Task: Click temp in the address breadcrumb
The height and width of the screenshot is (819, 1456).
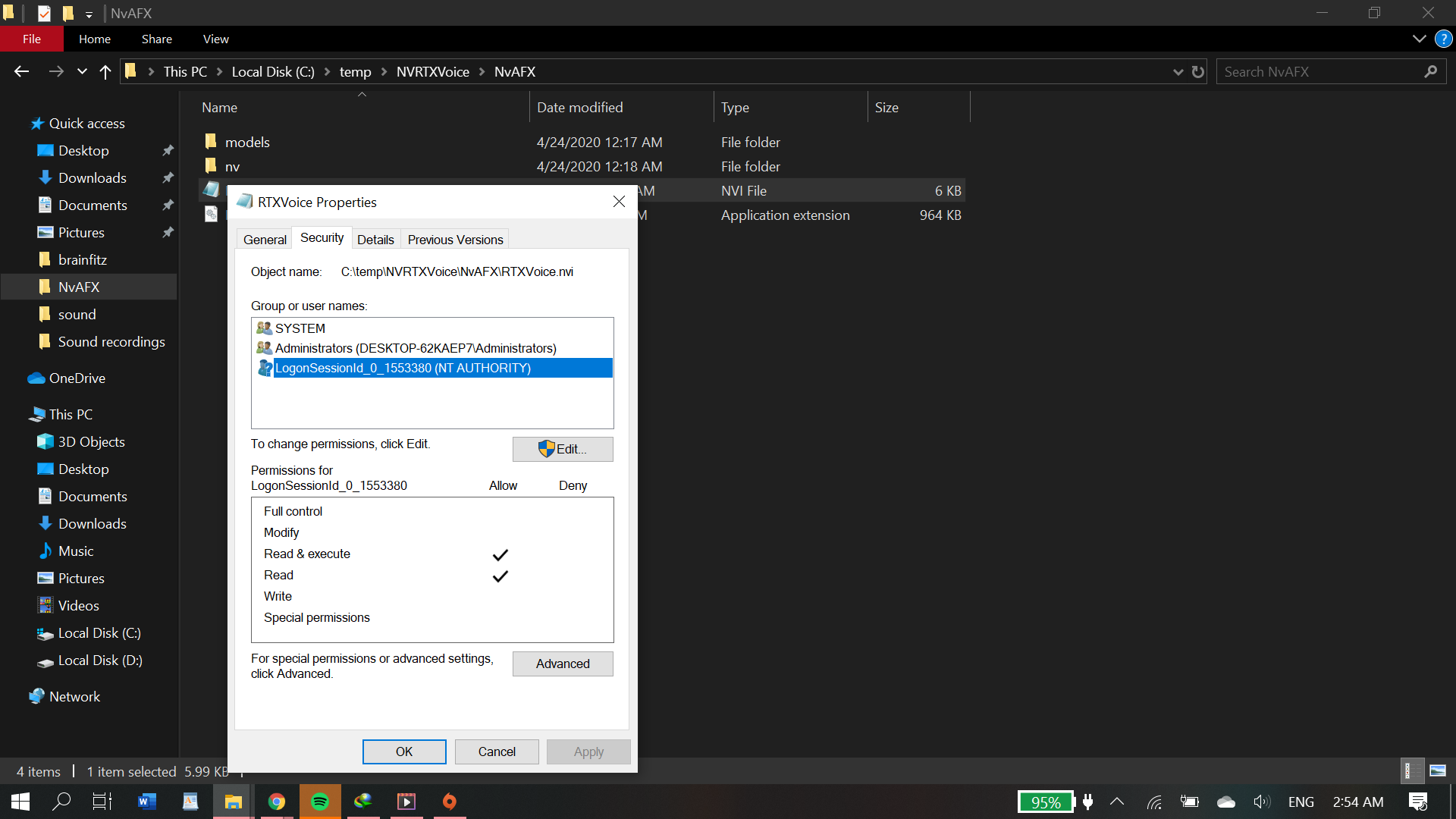Action: click(x=355, y=71)
